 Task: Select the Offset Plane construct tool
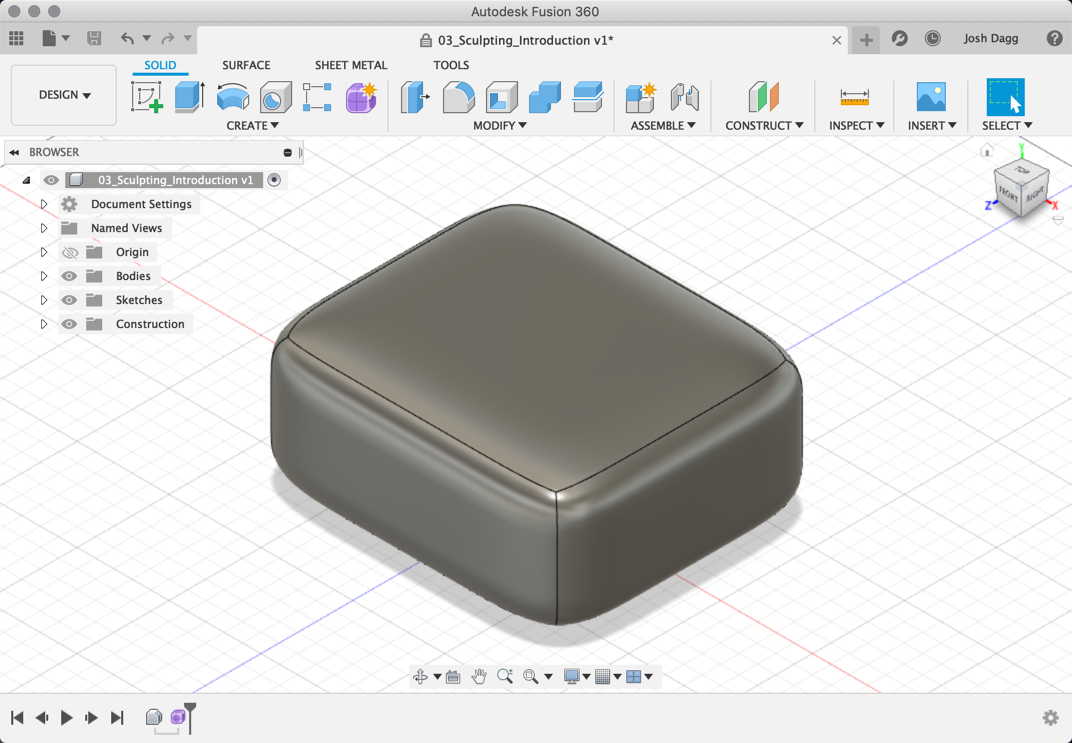coord(764,96)
